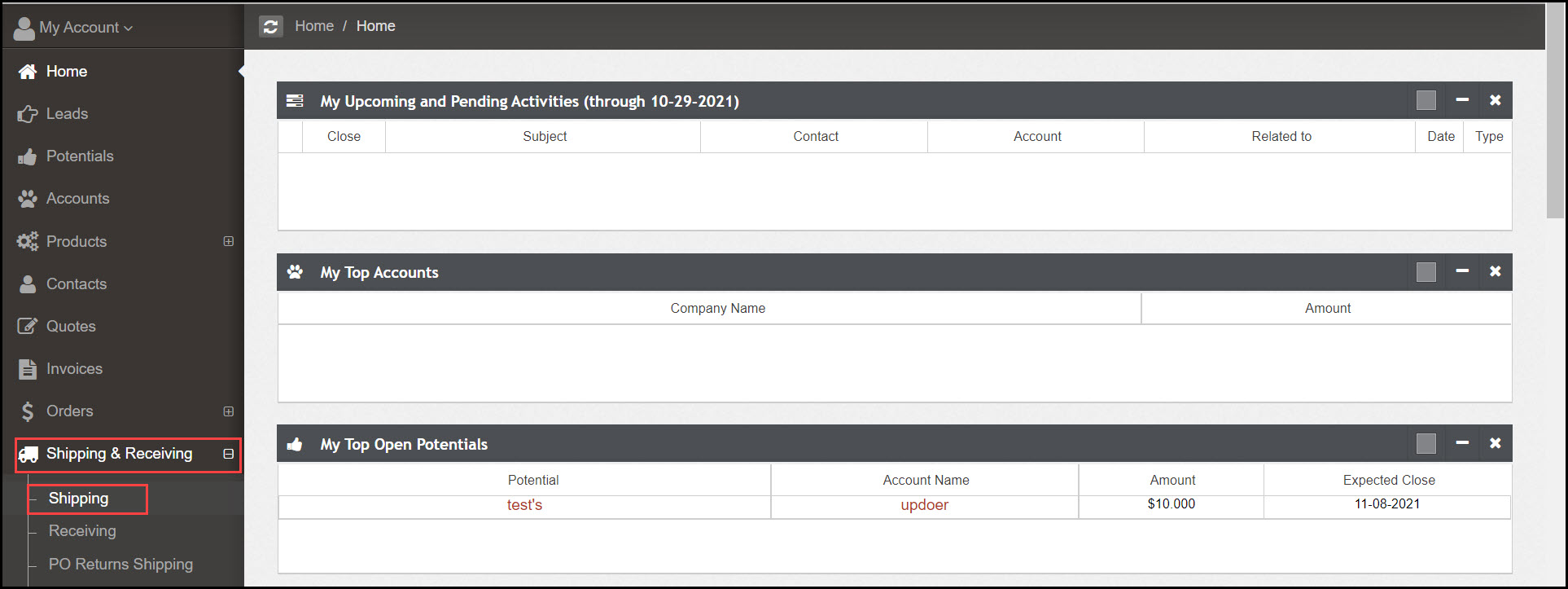The height and width of the screenshot is (589, 1568).
Task: Click the page vertical scrollbar thumb
Action: [x=1555, y=112]
